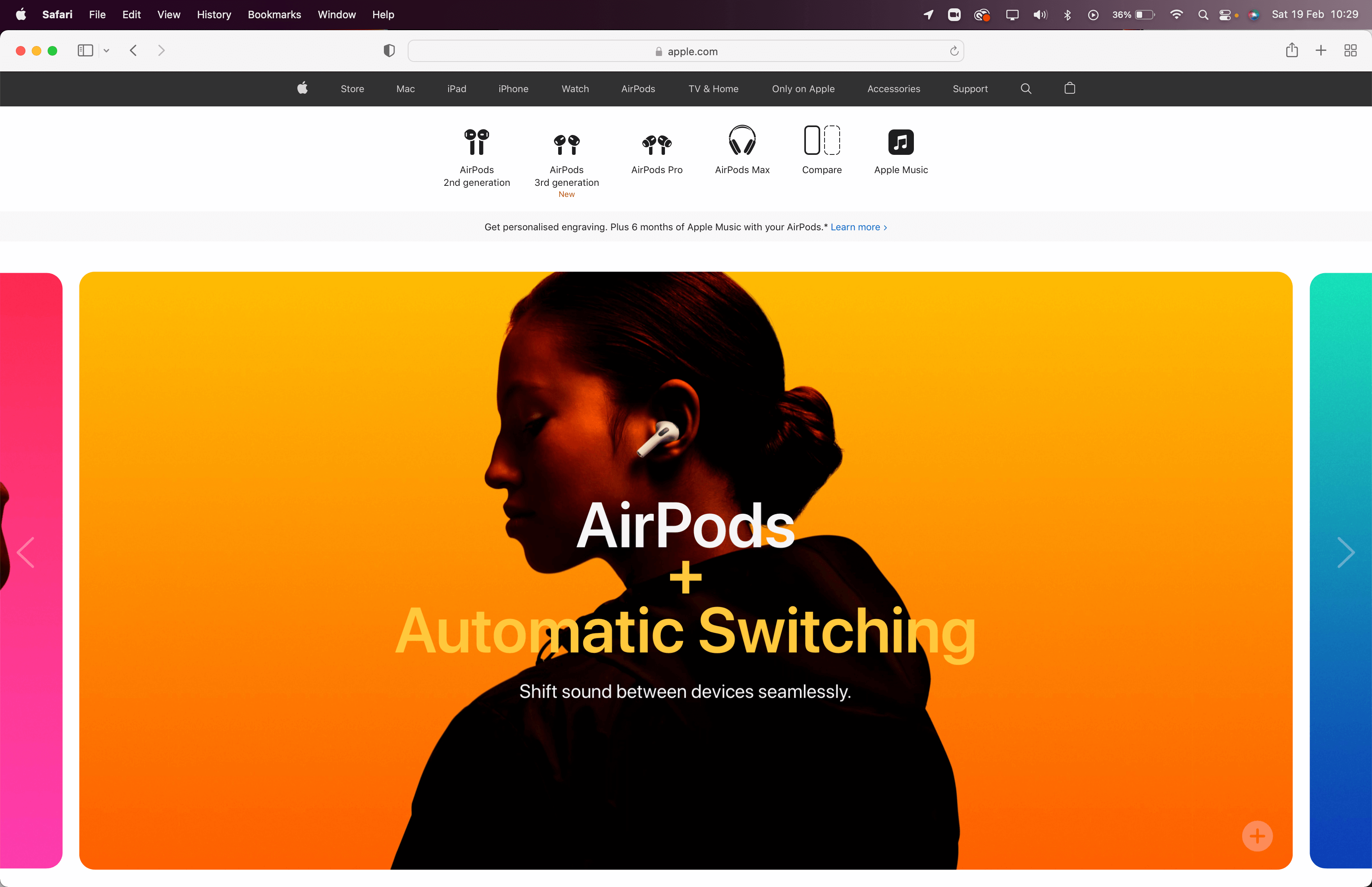Open the Bookmarks menu
Image resolution: width=1372 pixels, height=887 pixels.
pyautogui.click(x=274, y=14)
